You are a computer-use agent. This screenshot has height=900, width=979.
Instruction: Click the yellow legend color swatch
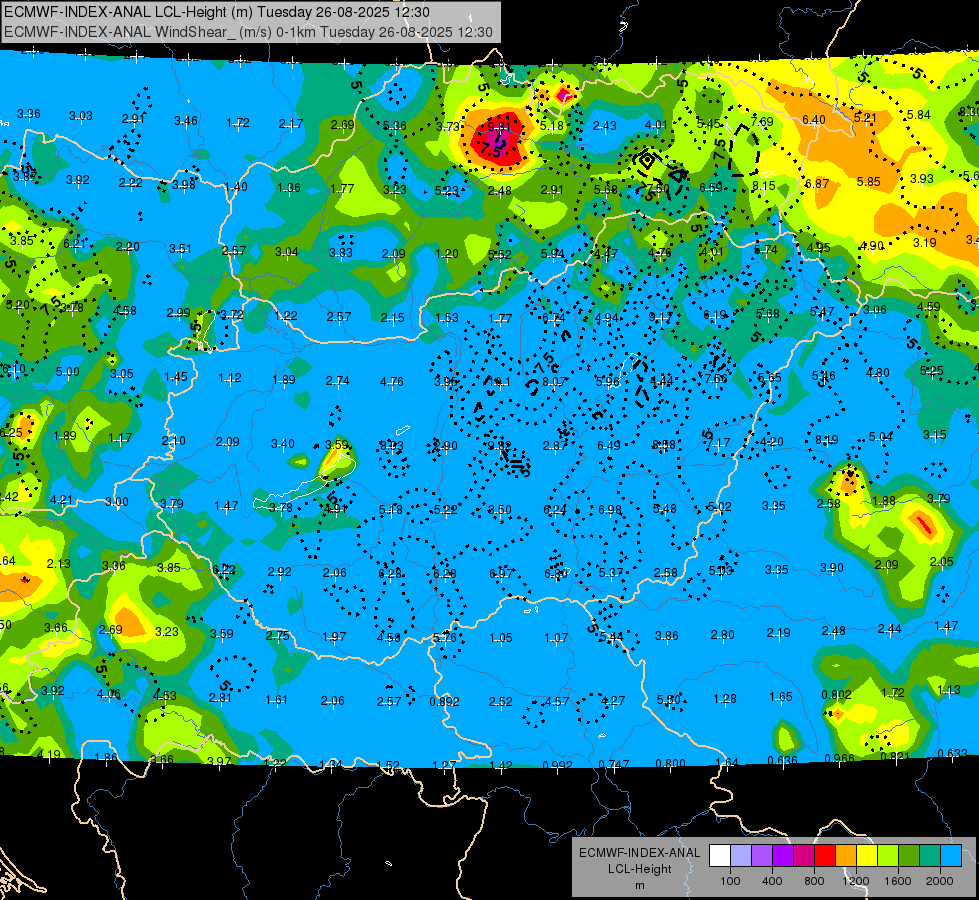[867, 856]
